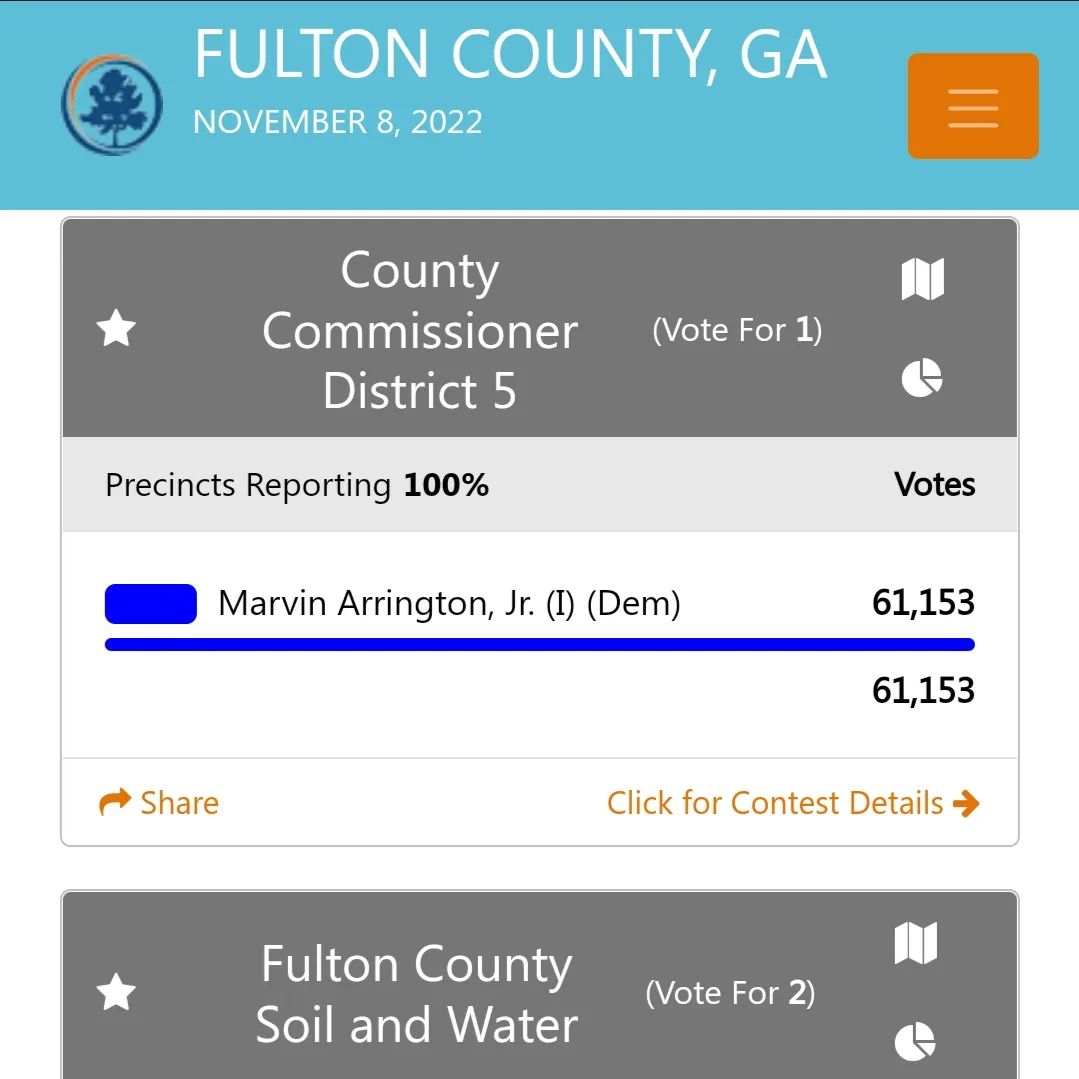Open the map view for District 5 contest
This screenshot has height=1079, width=1079.
tap(921, 279)
